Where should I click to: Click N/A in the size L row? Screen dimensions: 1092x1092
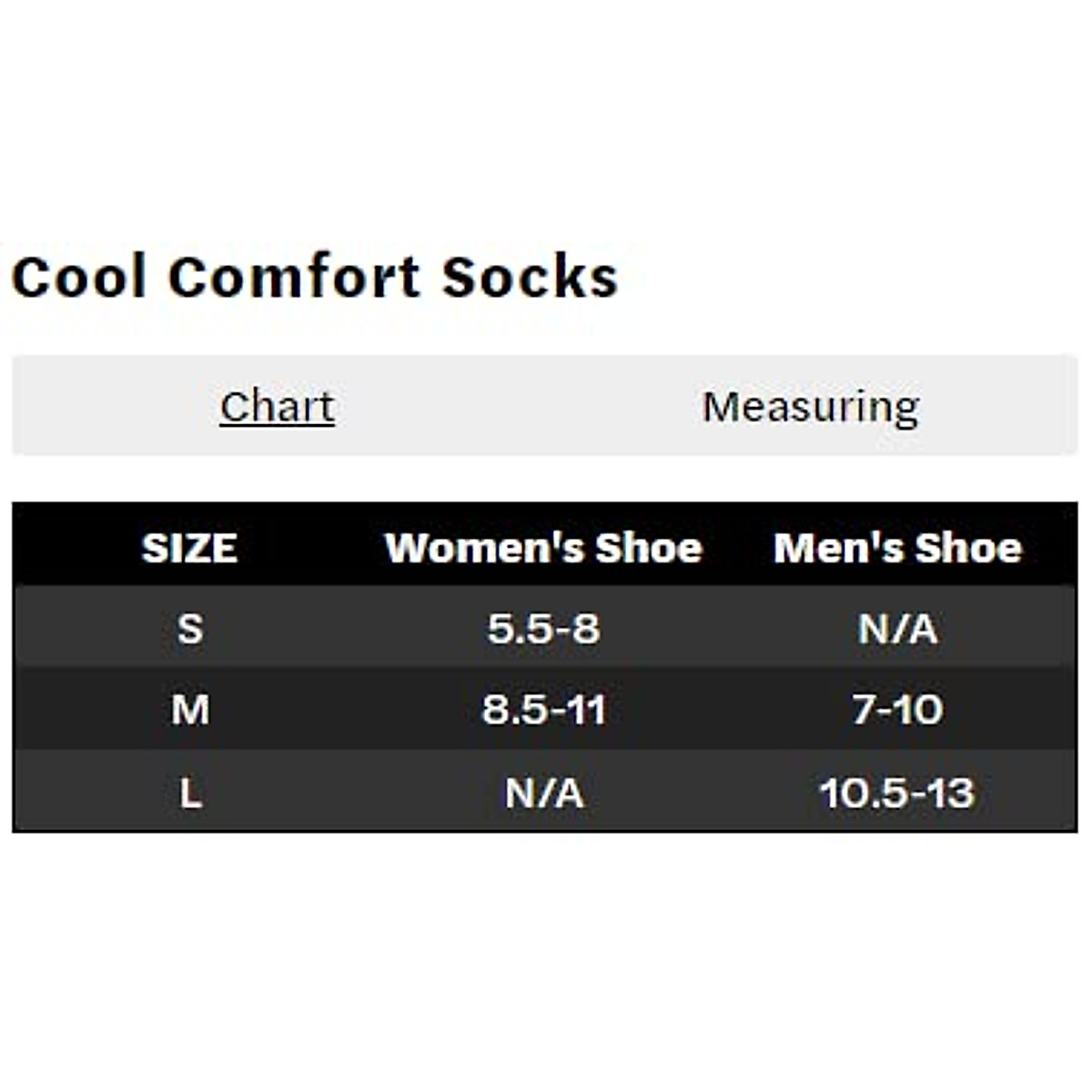543,793
